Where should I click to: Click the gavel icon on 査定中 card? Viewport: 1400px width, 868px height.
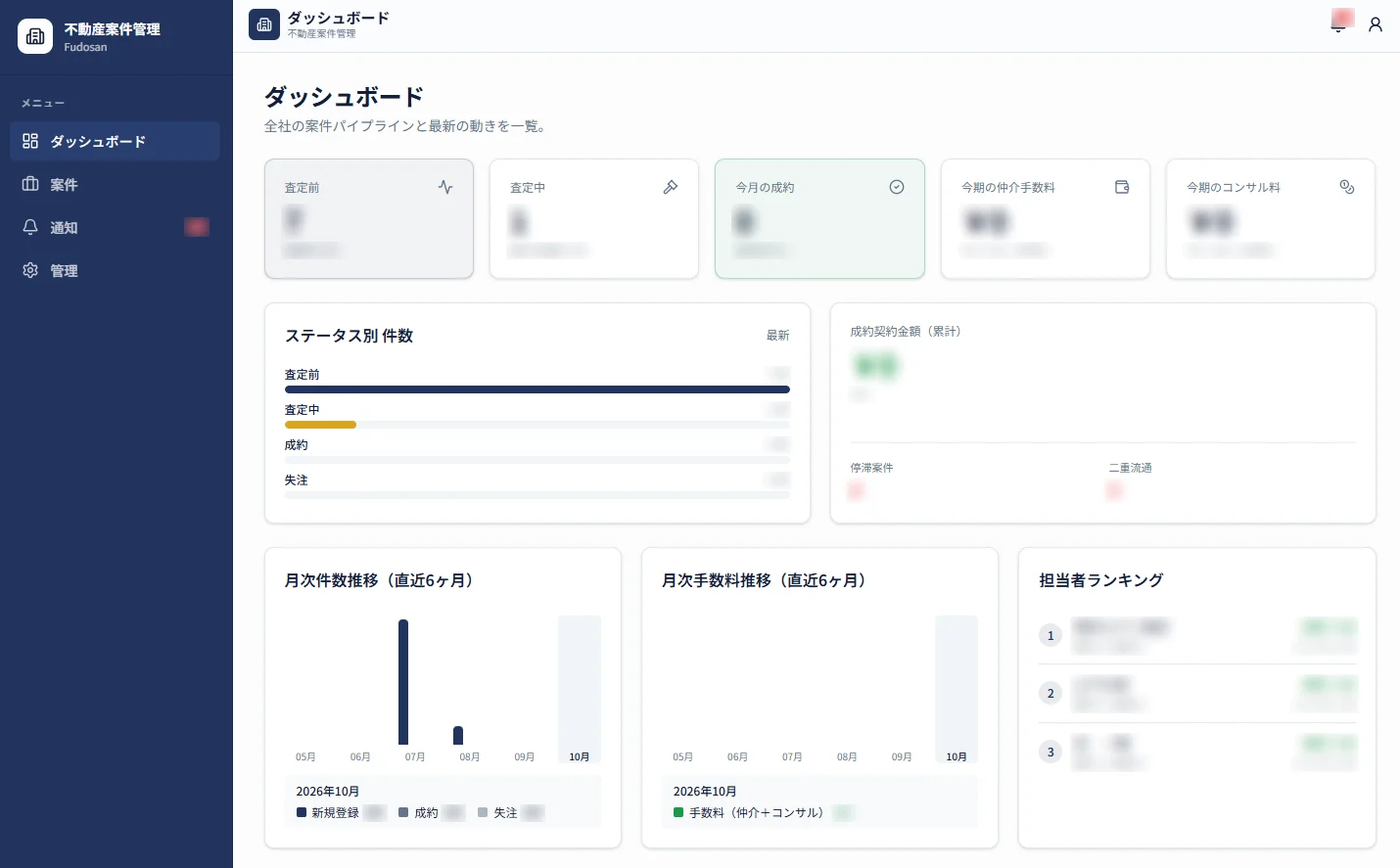point(671,187)
